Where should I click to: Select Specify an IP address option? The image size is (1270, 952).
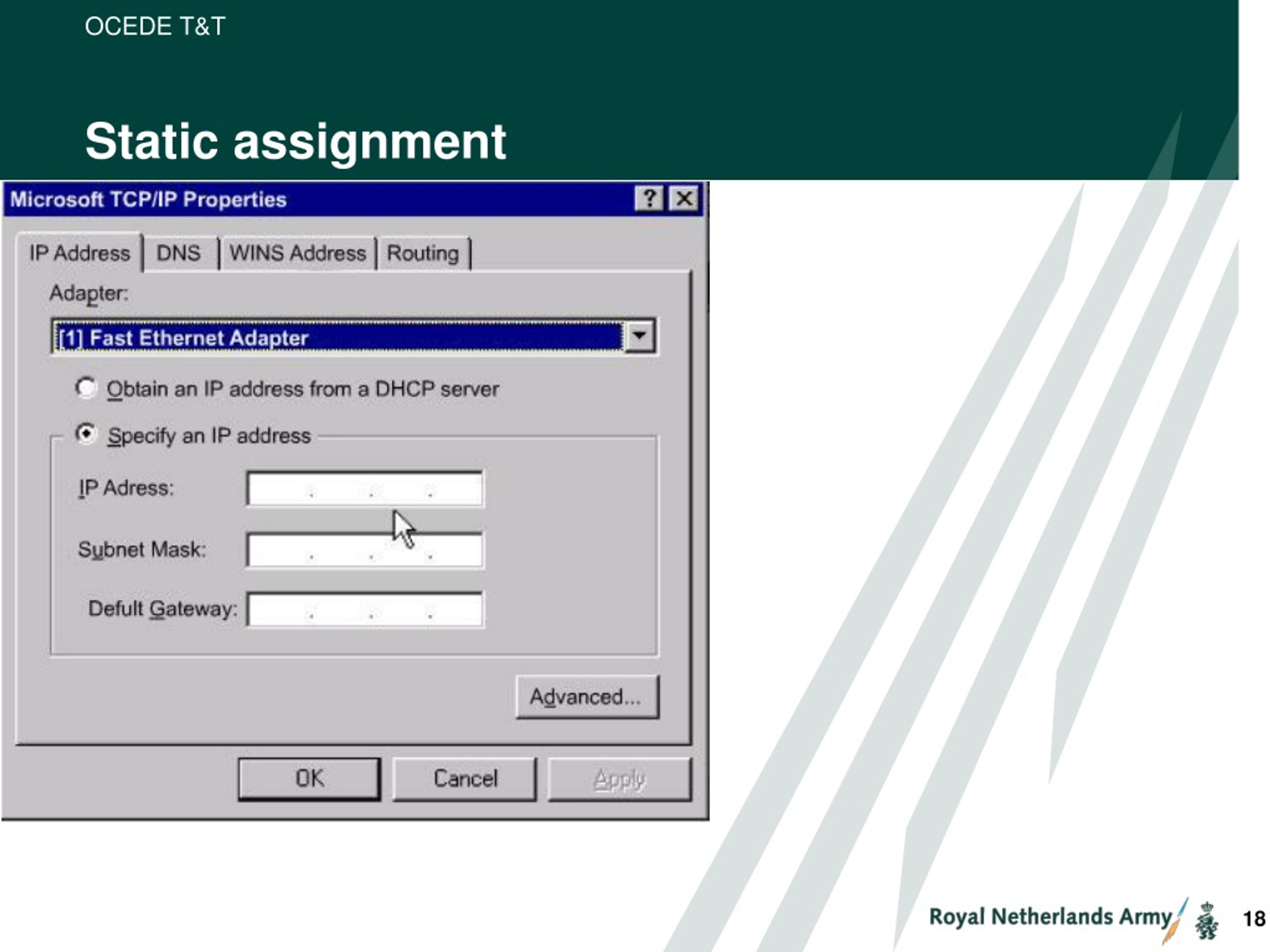tap(193, 435)
